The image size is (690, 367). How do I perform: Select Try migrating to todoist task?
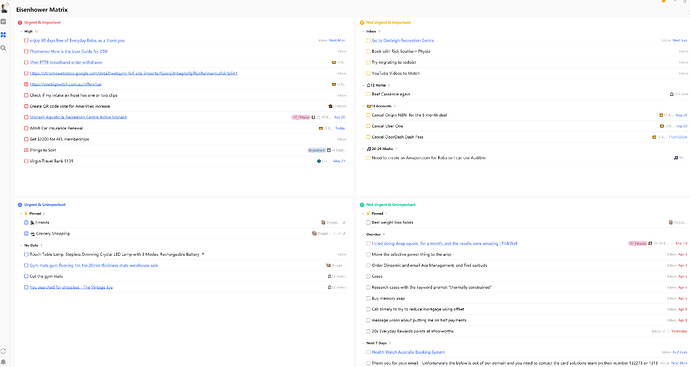coord(394,62)
